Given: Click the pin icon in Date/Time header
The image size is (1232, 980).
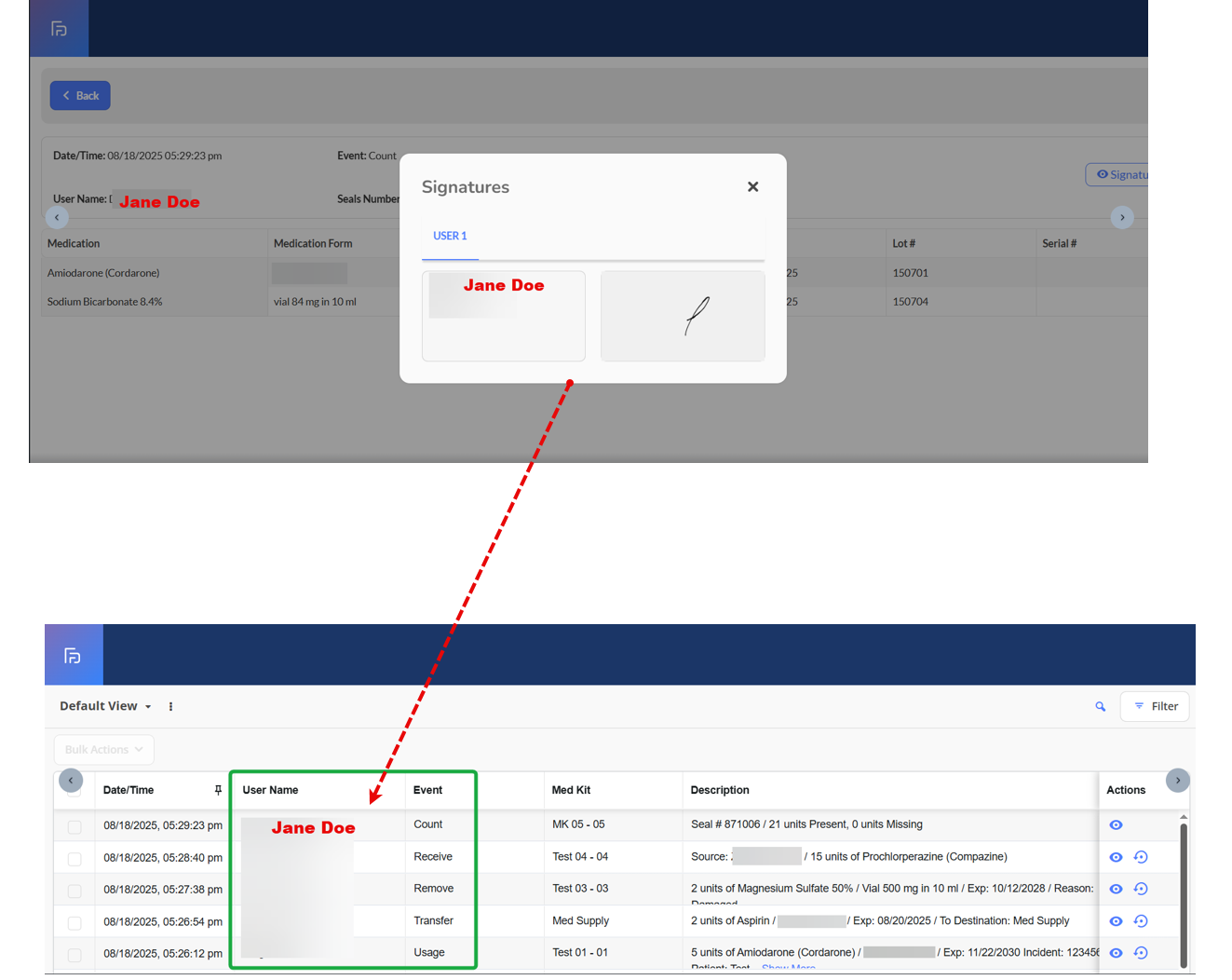Looking at the screenshot, I should (x=218, y=790).
